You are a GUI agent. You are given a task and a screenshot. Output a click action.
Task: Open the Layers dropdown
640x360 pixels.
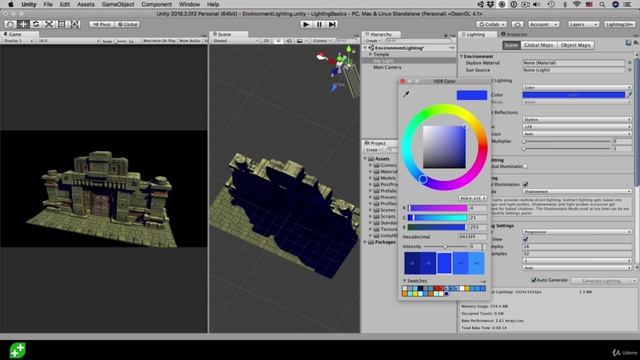point(583,24)
